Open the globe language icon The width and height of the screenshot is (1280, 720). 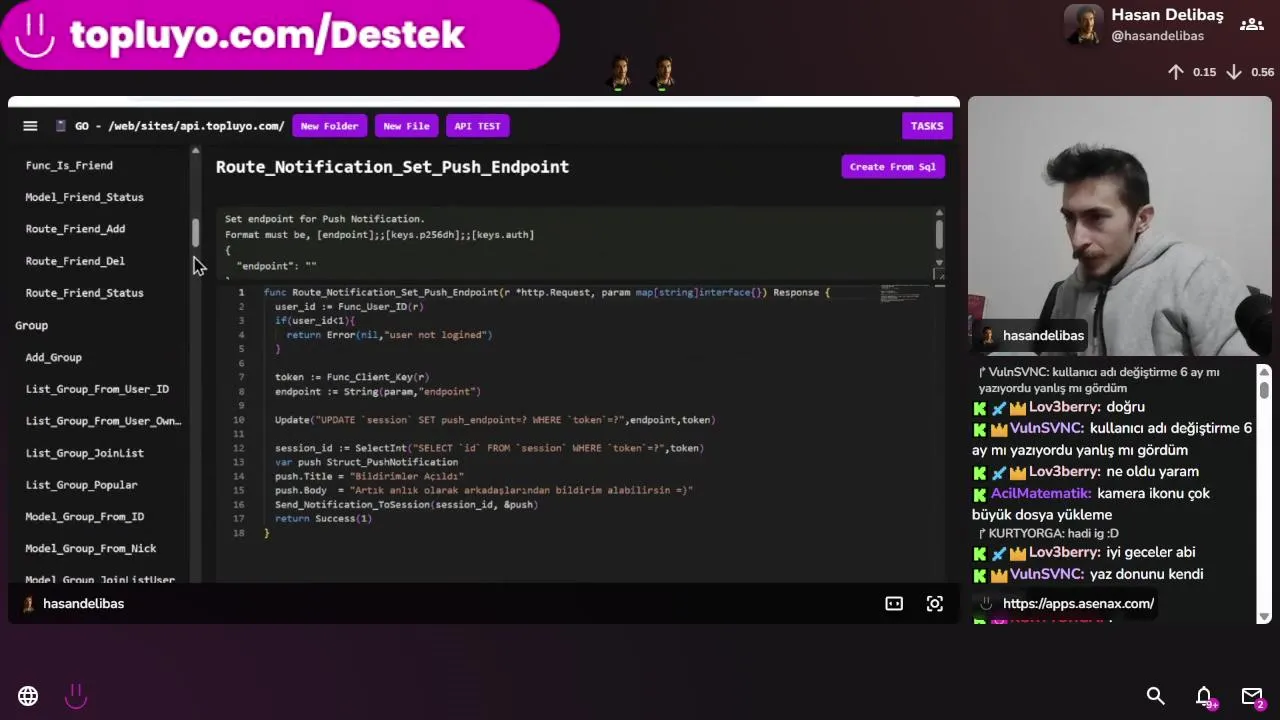click(x=28, y=696)
